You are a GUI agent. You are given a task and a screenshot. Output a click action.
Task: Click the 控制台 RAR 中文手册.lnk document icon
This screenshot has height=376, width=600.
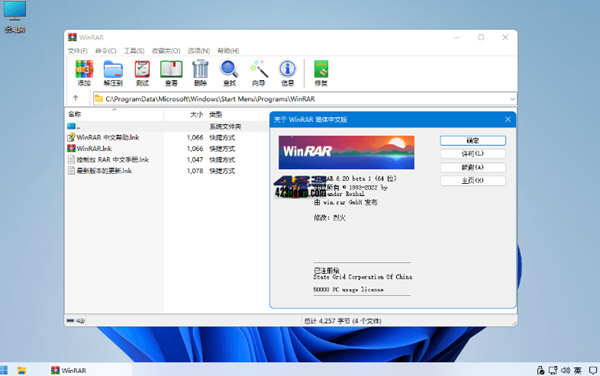click(x=71, y=160)
